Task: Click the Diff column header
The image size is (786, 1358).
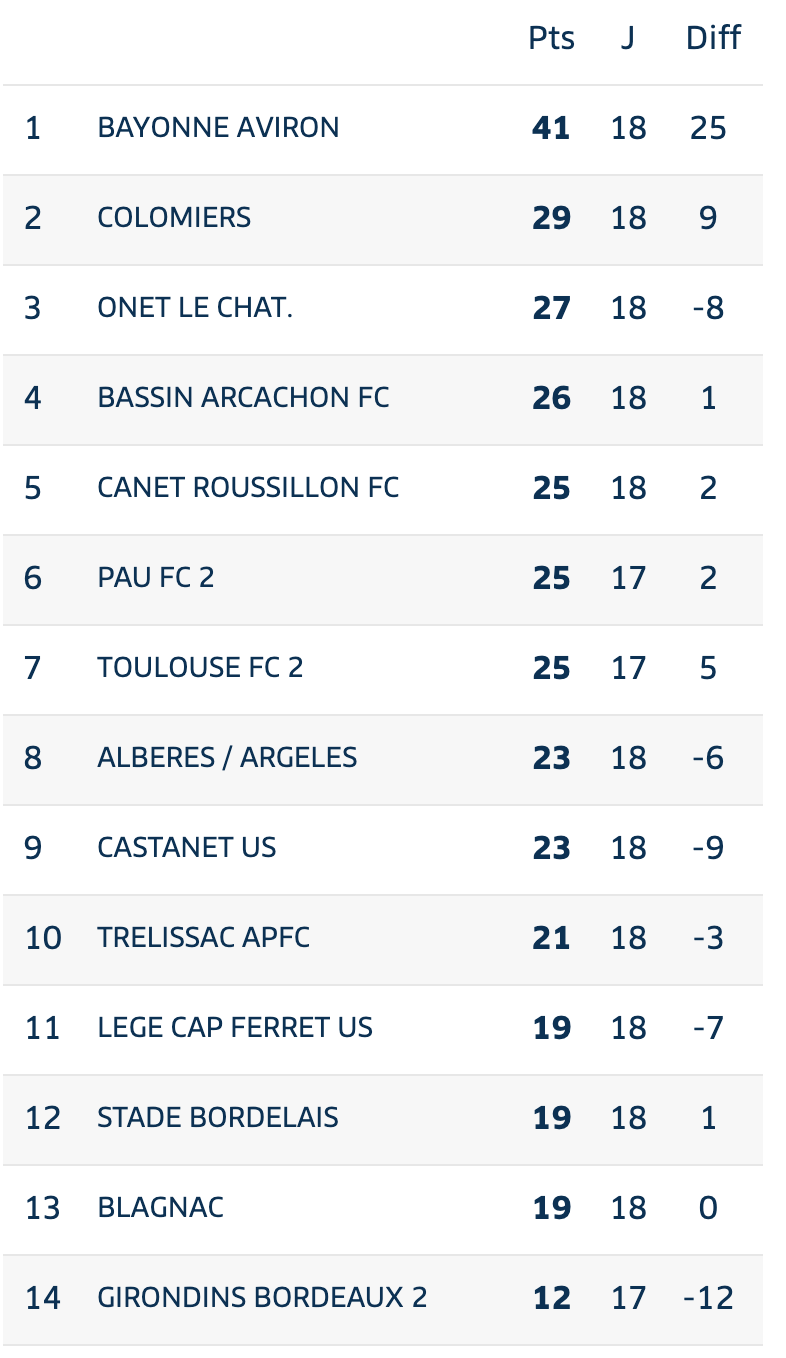Action: (713, 39)
